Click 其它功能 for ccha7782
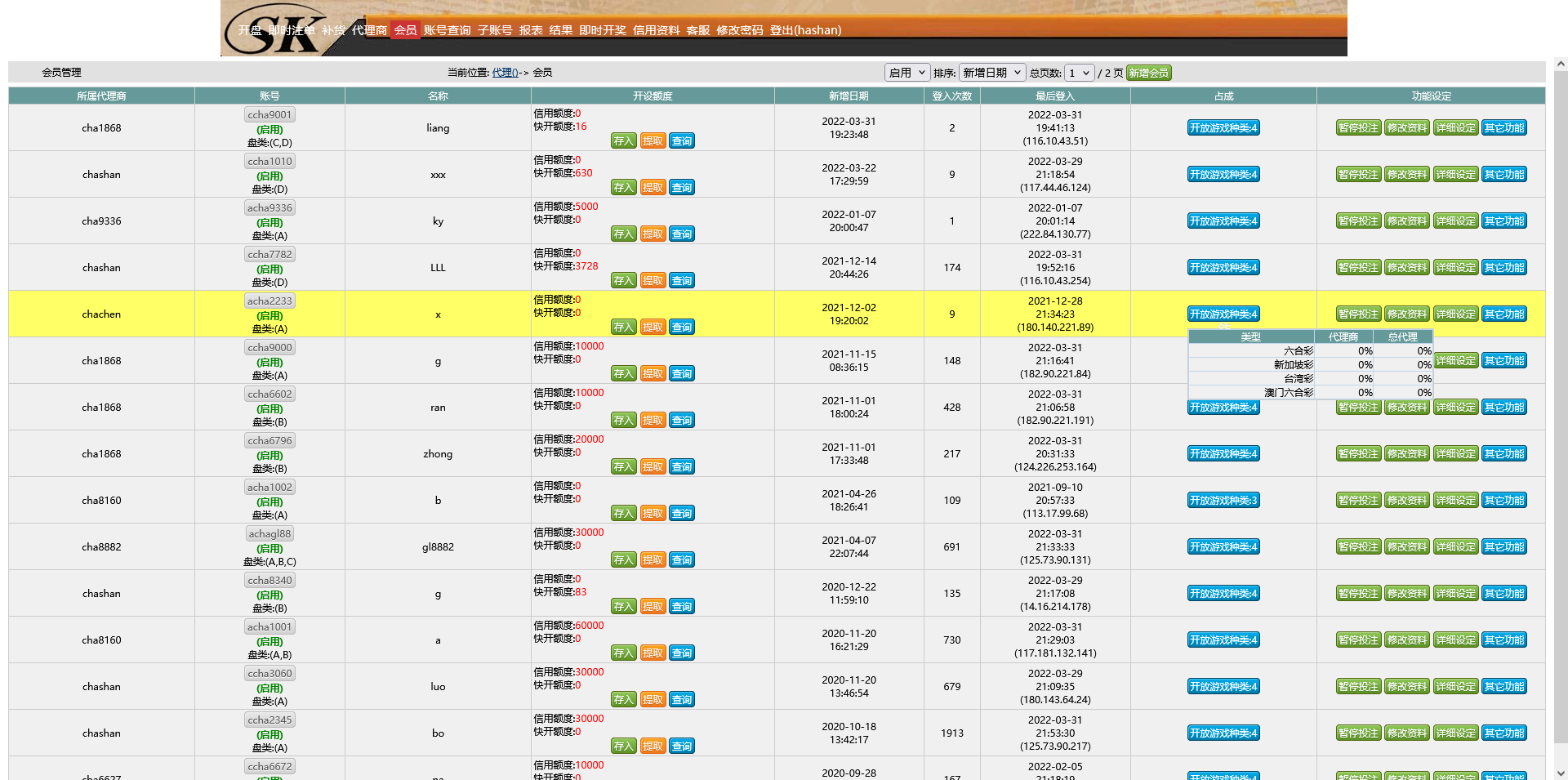The width and height of the screenshot is (1568, 780). pos(1504,268)
